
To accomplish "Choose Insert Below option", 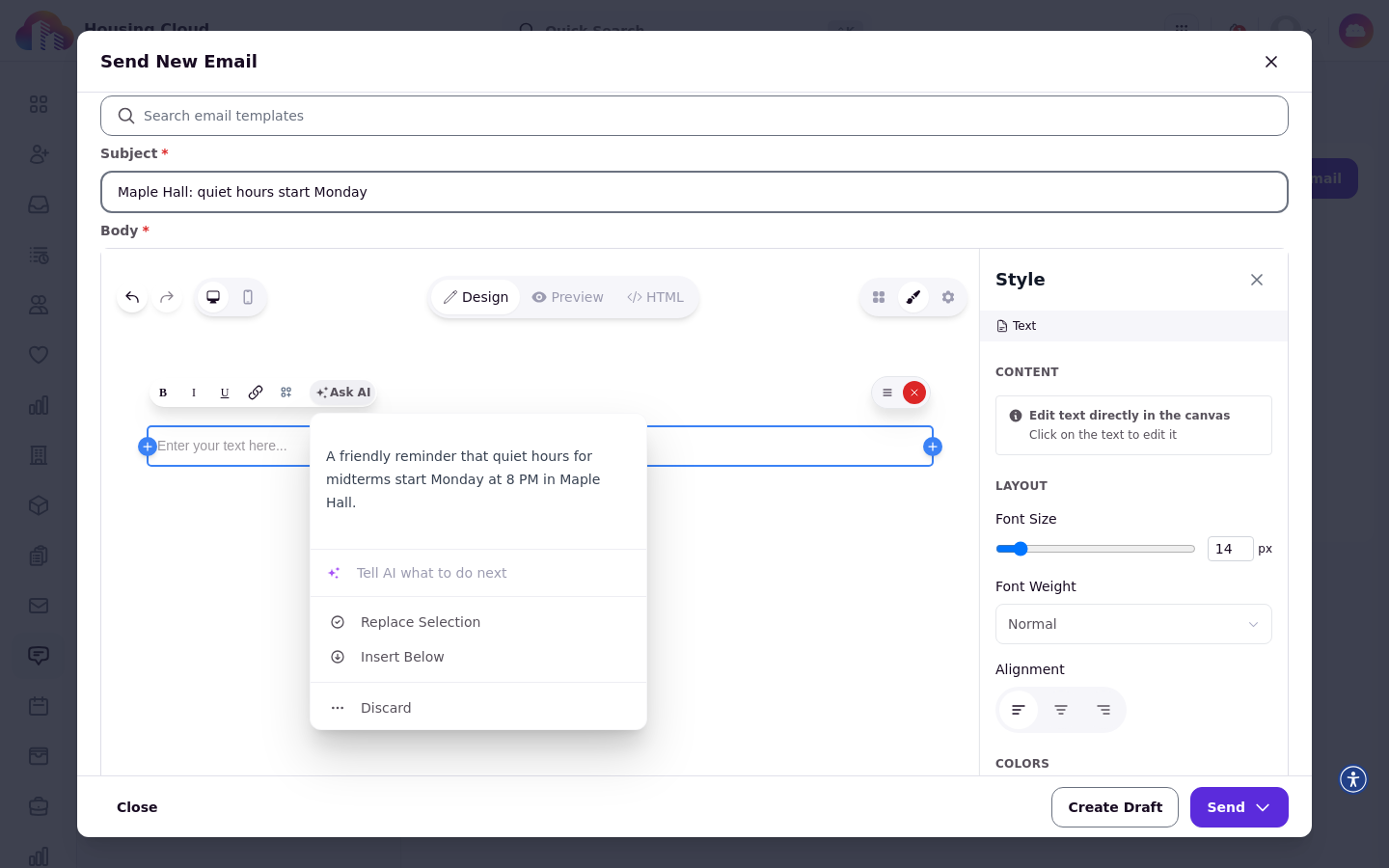I will pyautogui.click(x=478, y=657).
